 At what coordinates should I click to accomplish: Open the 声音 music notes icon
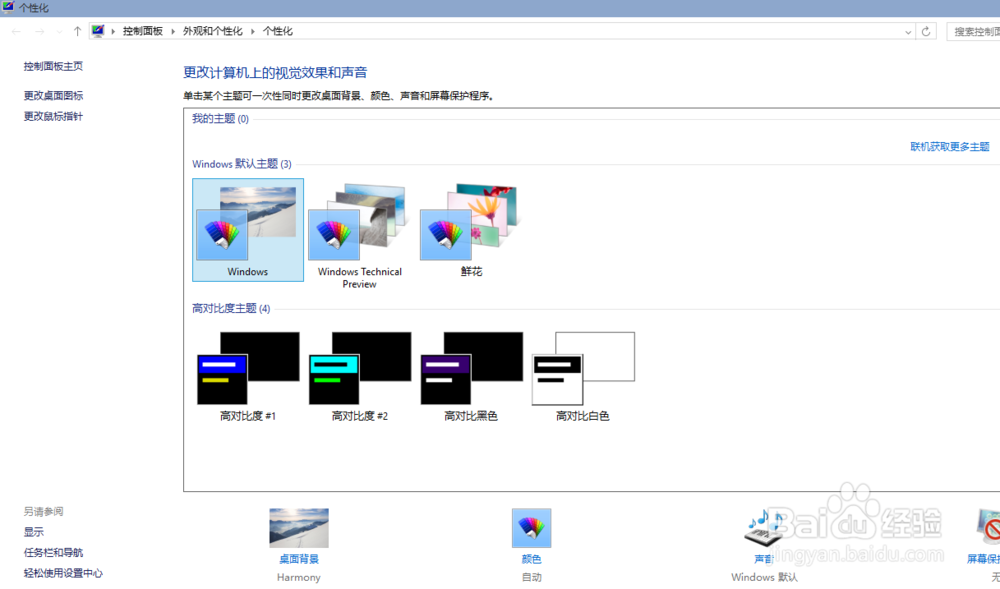tap(763, 528)
